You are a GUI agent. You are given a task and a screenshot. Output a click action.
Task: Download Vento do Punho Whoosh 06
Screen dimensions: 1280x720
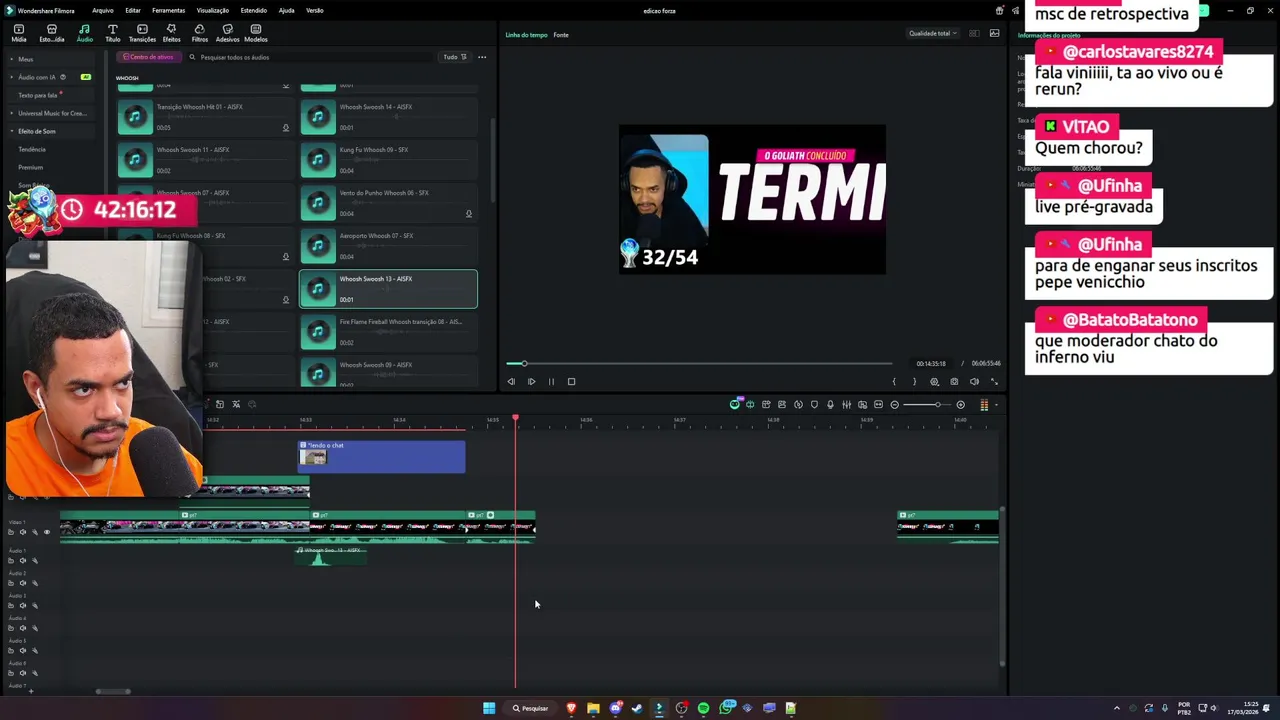click(468, 213)
